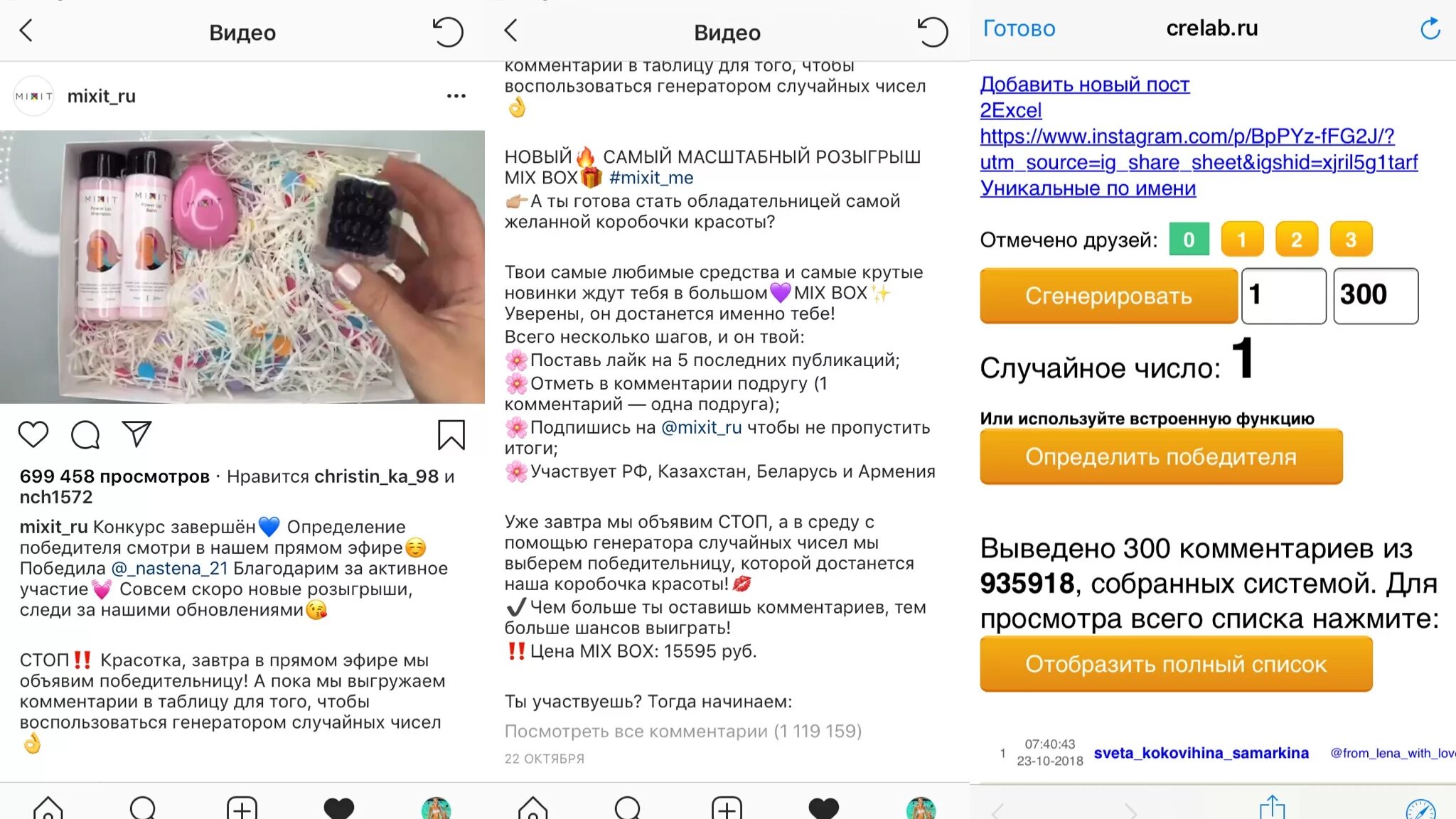Like the mixit_ru post with heart icon
Screen dimensions: 1456x819
[x=33, y=434]
